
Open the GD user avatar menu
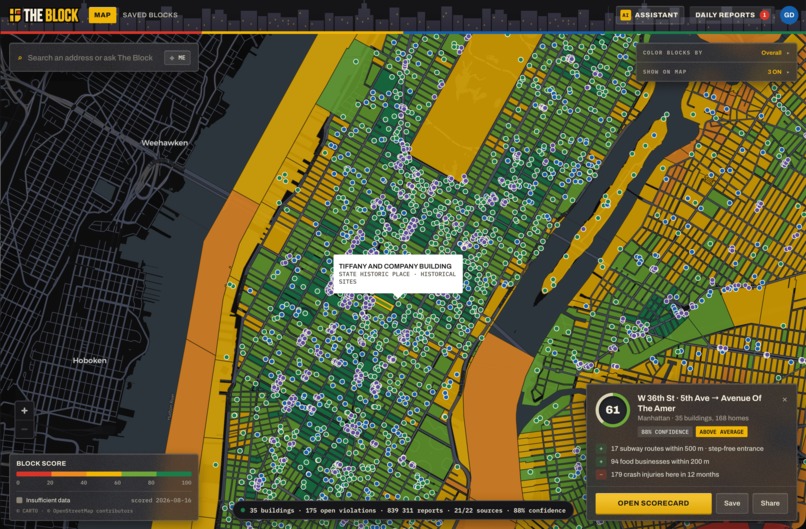coord(789,15)
